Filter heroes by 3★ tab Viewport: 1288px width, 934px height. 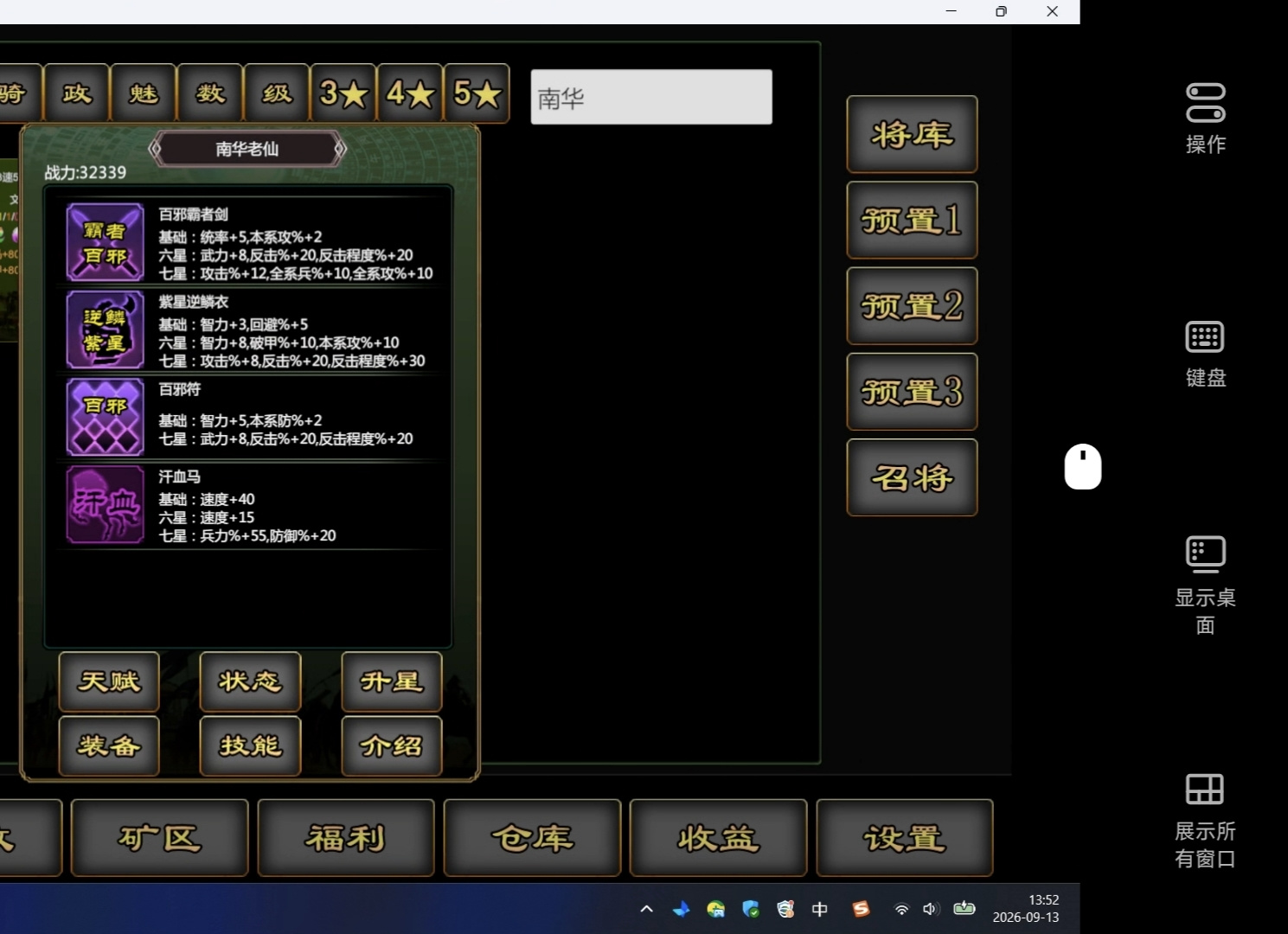(343, 93)
